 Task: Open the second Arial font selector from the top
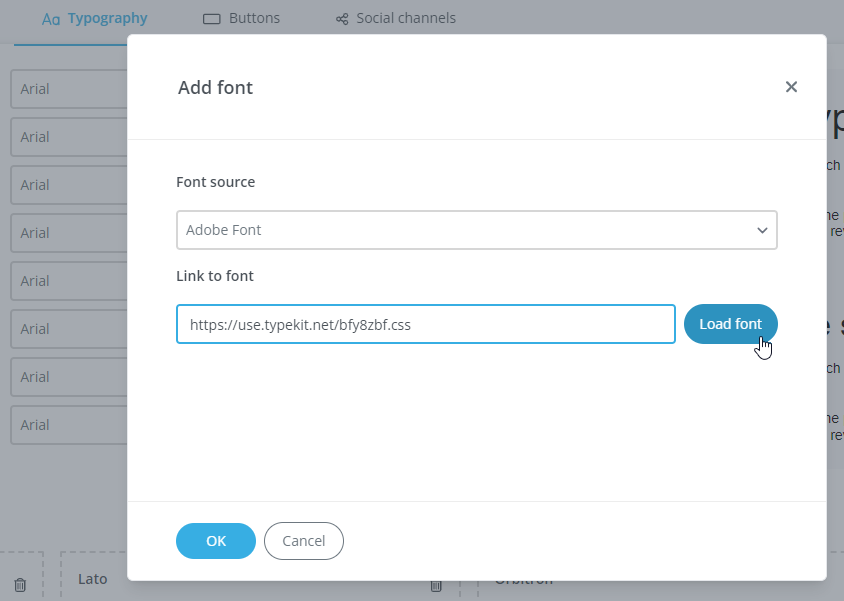(68, 137)
